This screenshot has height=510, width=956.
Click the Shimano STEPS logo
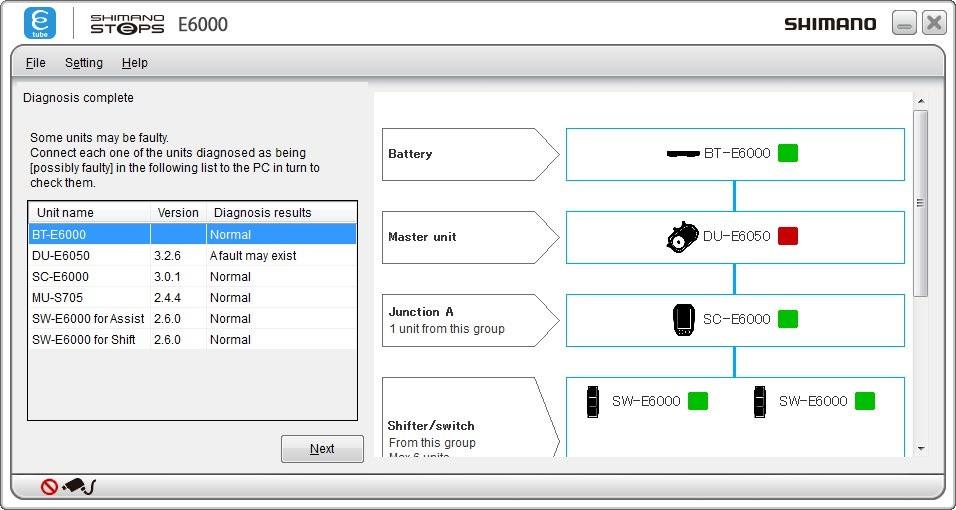click(127, 24)
